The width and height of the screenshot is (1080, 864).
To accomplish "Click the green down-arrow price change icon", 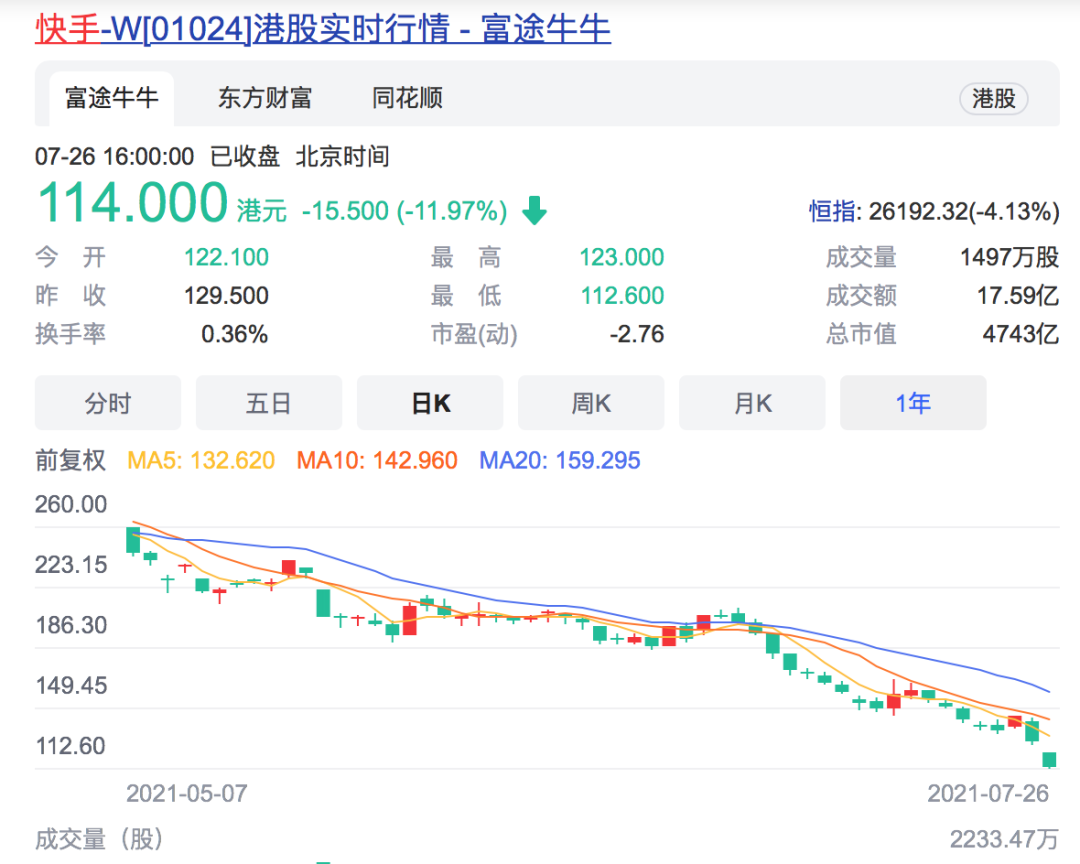I will click(534, 211).
